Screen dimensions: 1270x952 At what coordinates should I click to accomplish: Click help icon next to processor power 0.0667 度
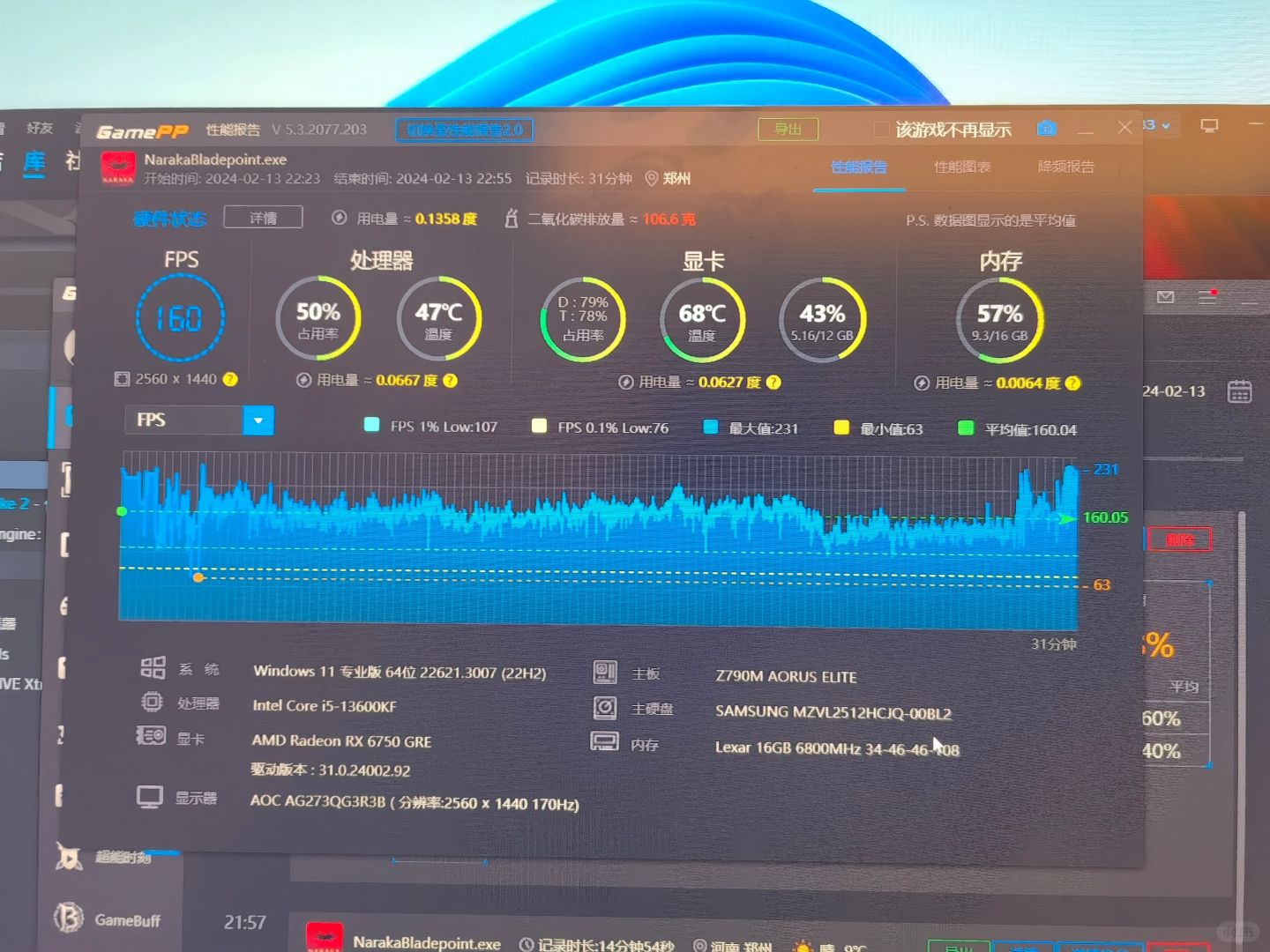(450, 381)
